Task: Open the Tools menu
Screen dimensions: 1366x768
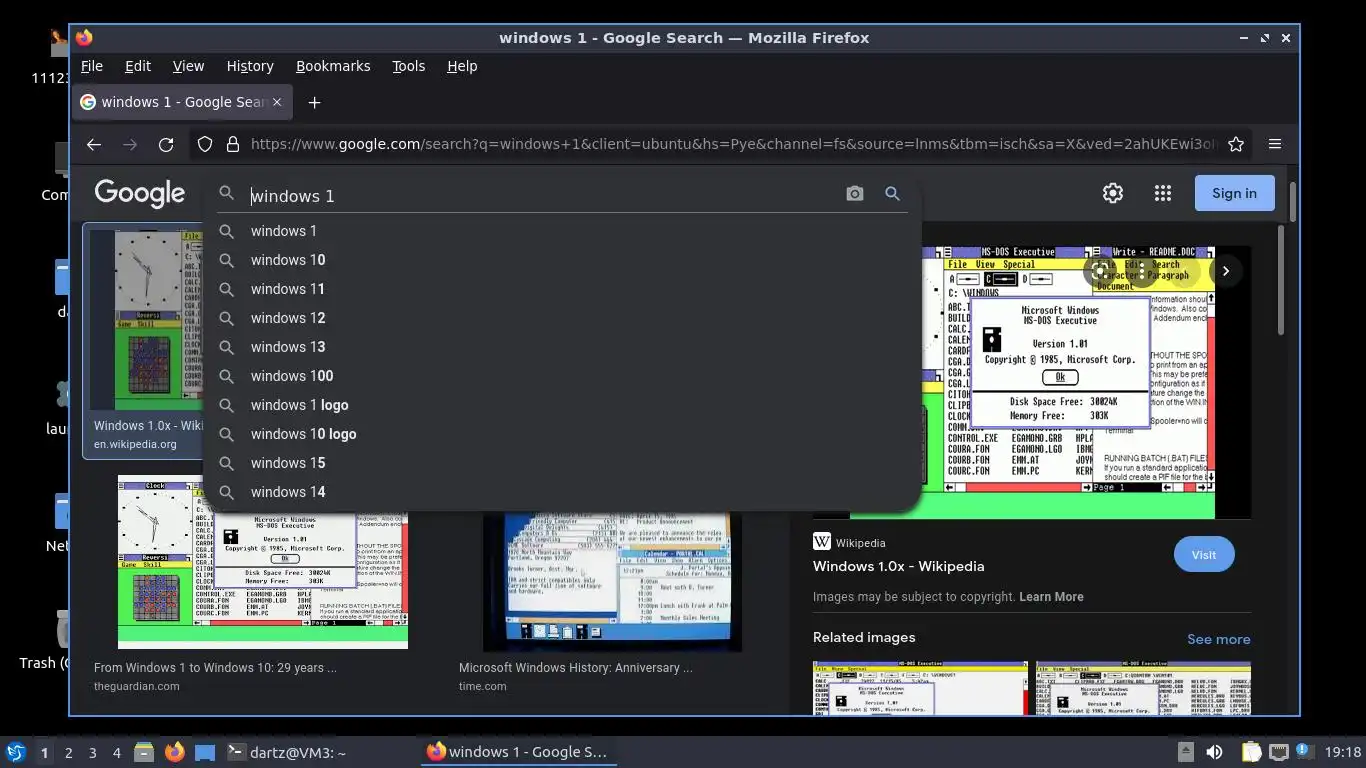Action: pyautogui.click(x=408, y=66)
